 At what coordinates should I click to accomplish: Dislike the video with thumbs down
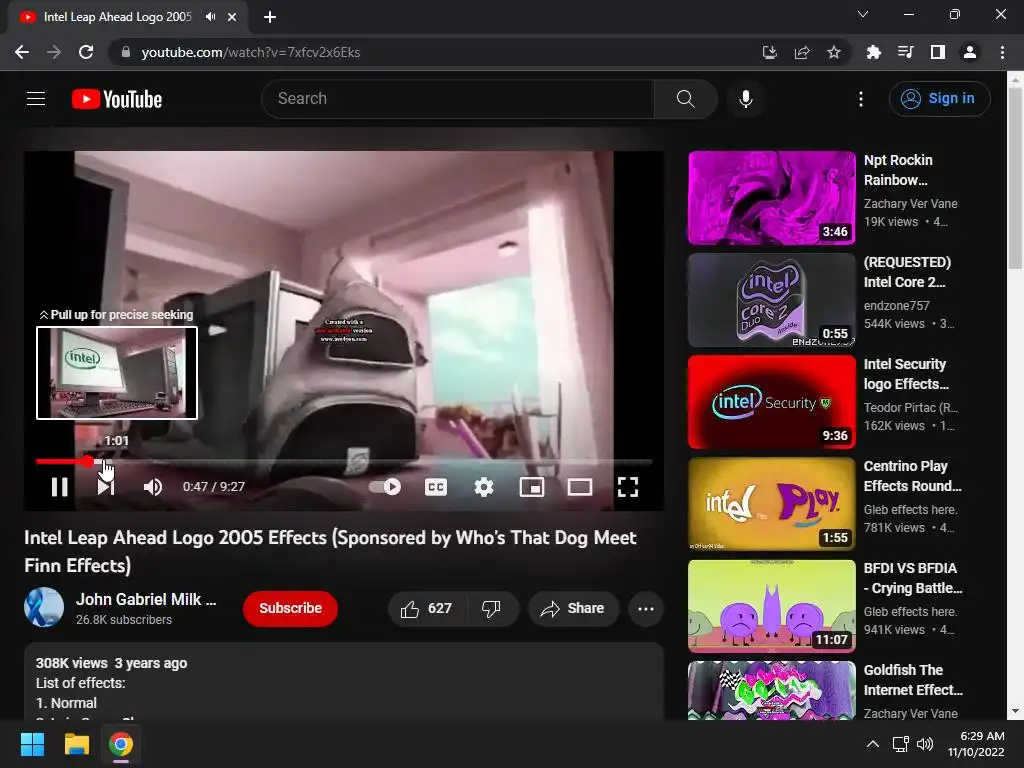[x=492, y=609]
